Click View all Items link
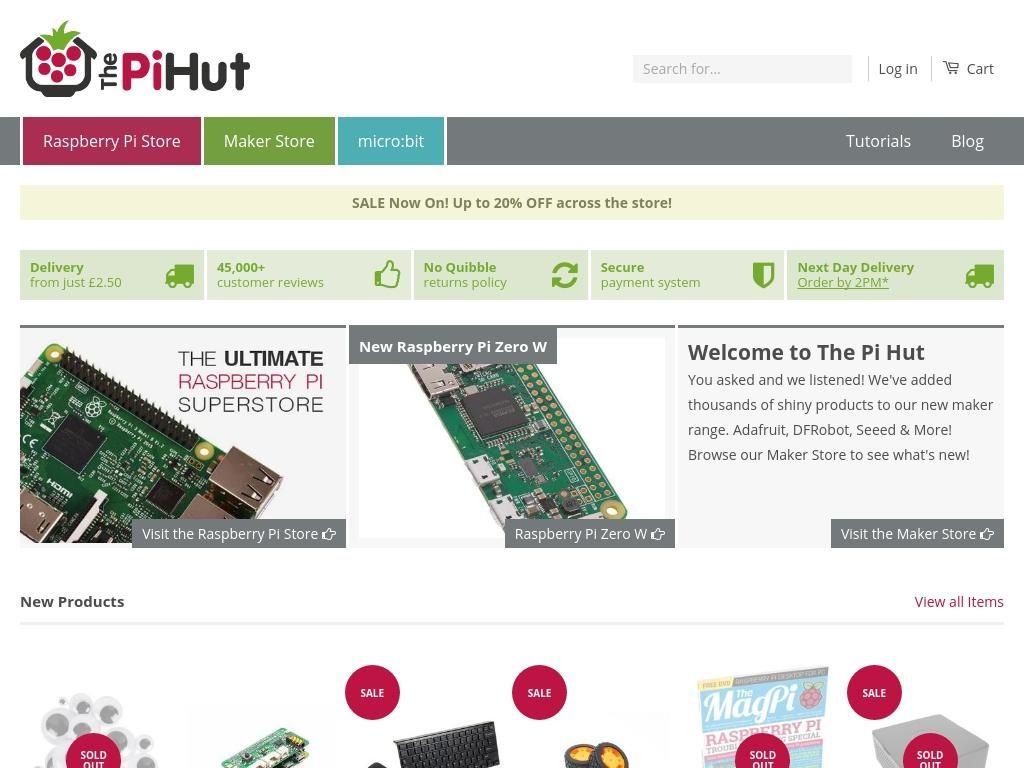The width and height of the screenshot is (1024, 768). pyautogui.click(x=959, y=601)
